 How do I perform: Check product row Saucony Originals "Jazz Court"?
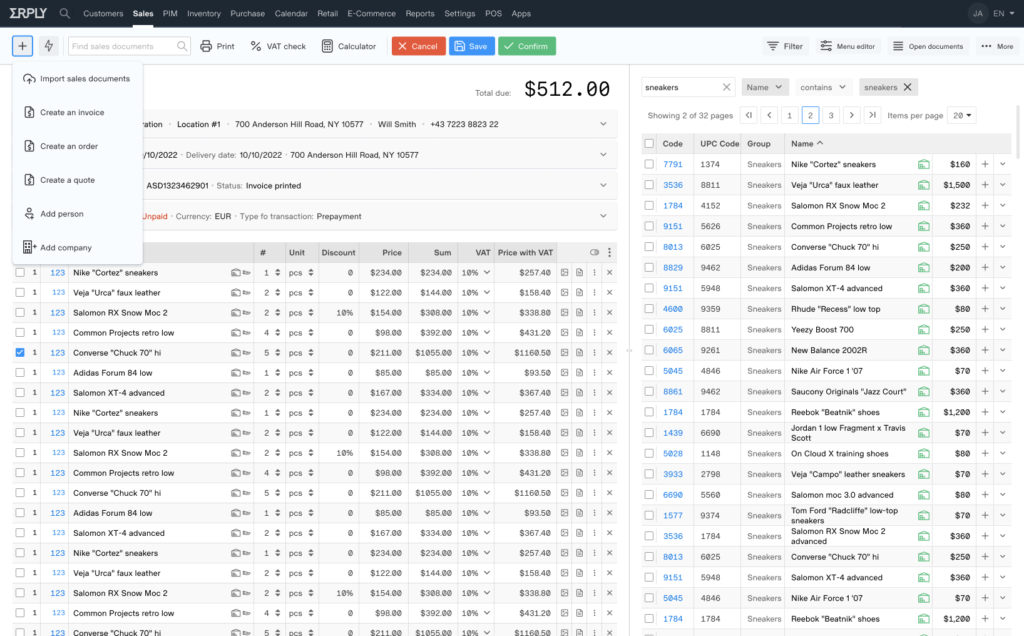648,391
